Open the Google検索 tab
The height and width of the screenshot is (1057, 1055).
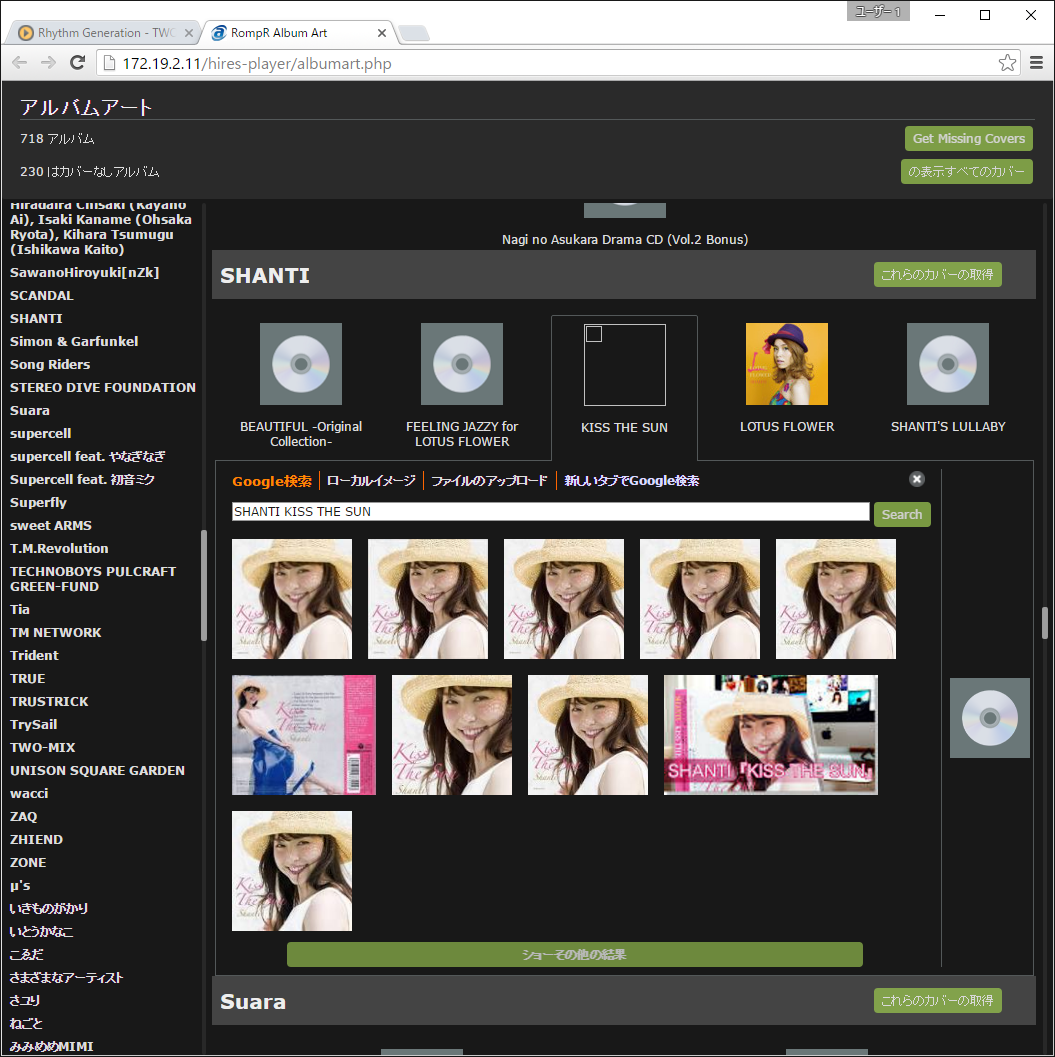pos(272,481)
